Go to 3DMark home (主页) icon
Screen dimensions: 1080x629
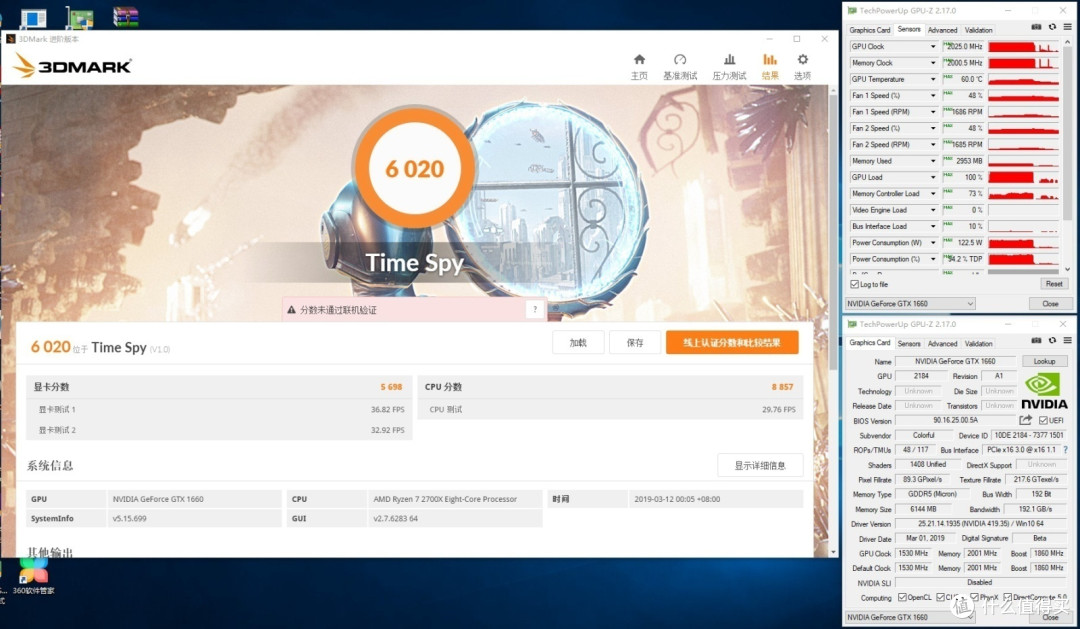pyautogui.click(x=639, y=60)
